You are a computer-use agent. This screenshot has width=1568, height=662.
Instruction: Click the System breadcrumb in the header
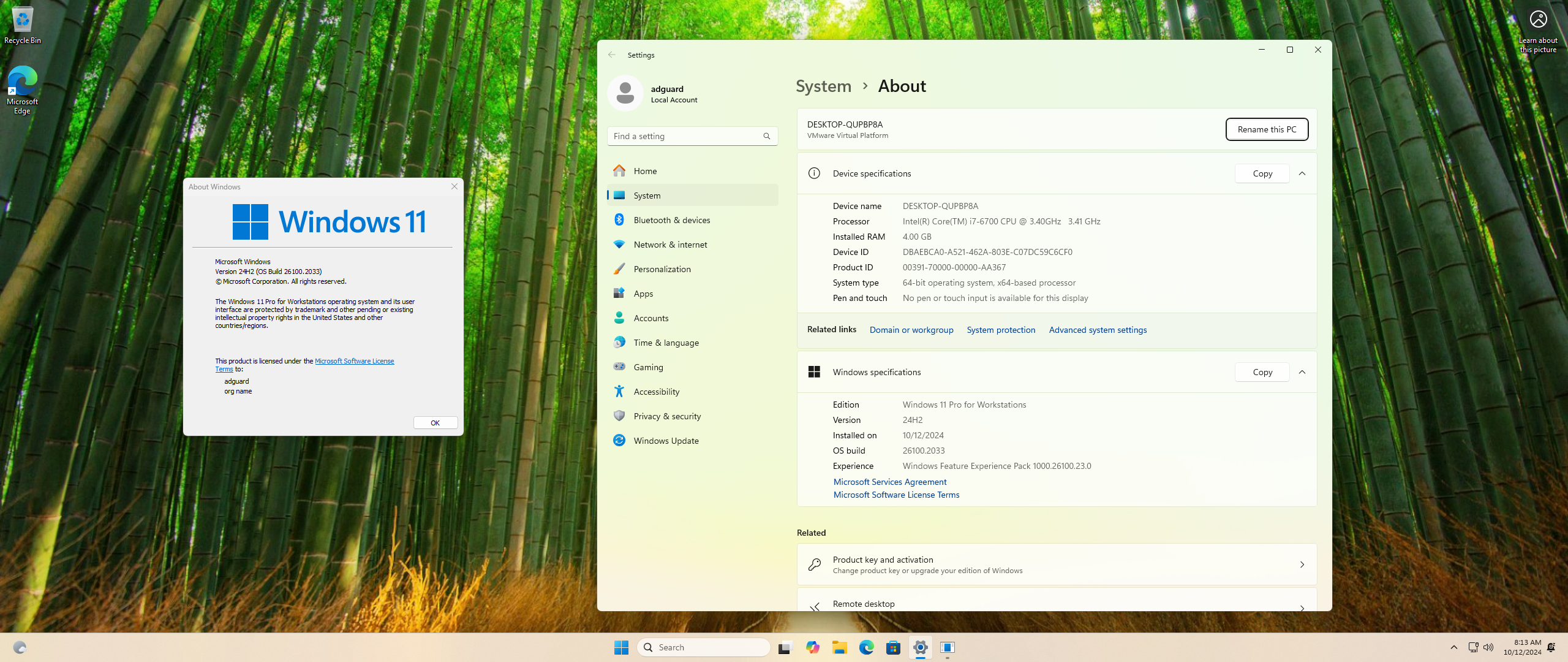pyautogui.click(x=824, y=86)
